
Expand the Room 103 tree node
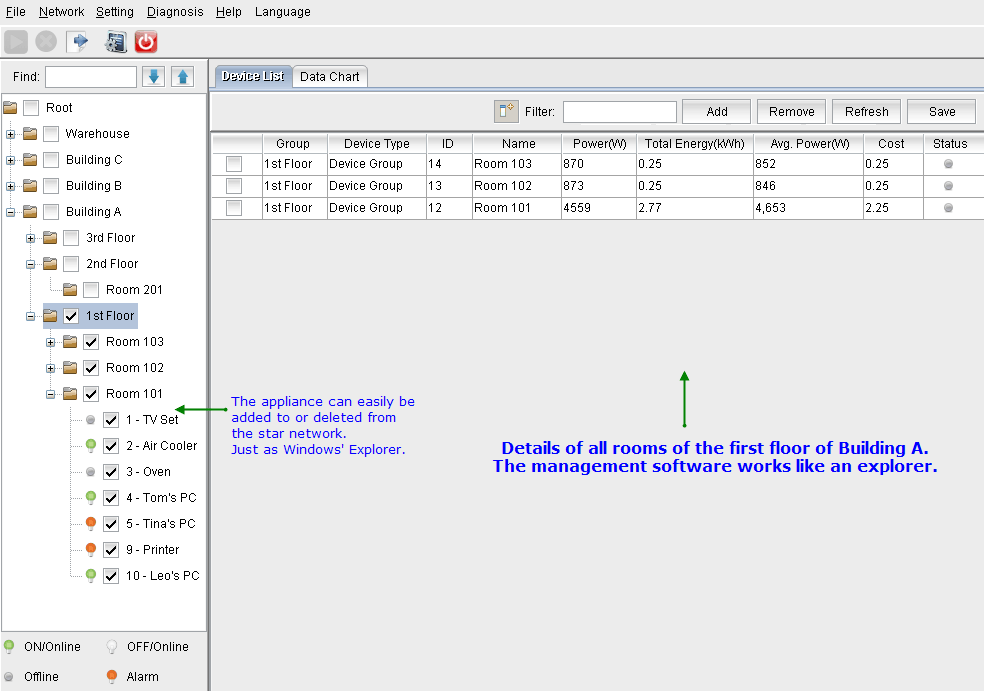click(50, 343)
